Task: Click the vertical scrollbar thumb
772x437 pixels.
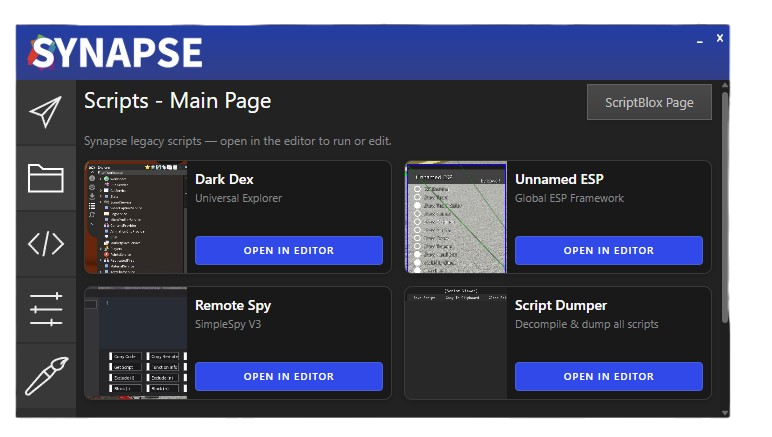Action: tap(725, 208)
